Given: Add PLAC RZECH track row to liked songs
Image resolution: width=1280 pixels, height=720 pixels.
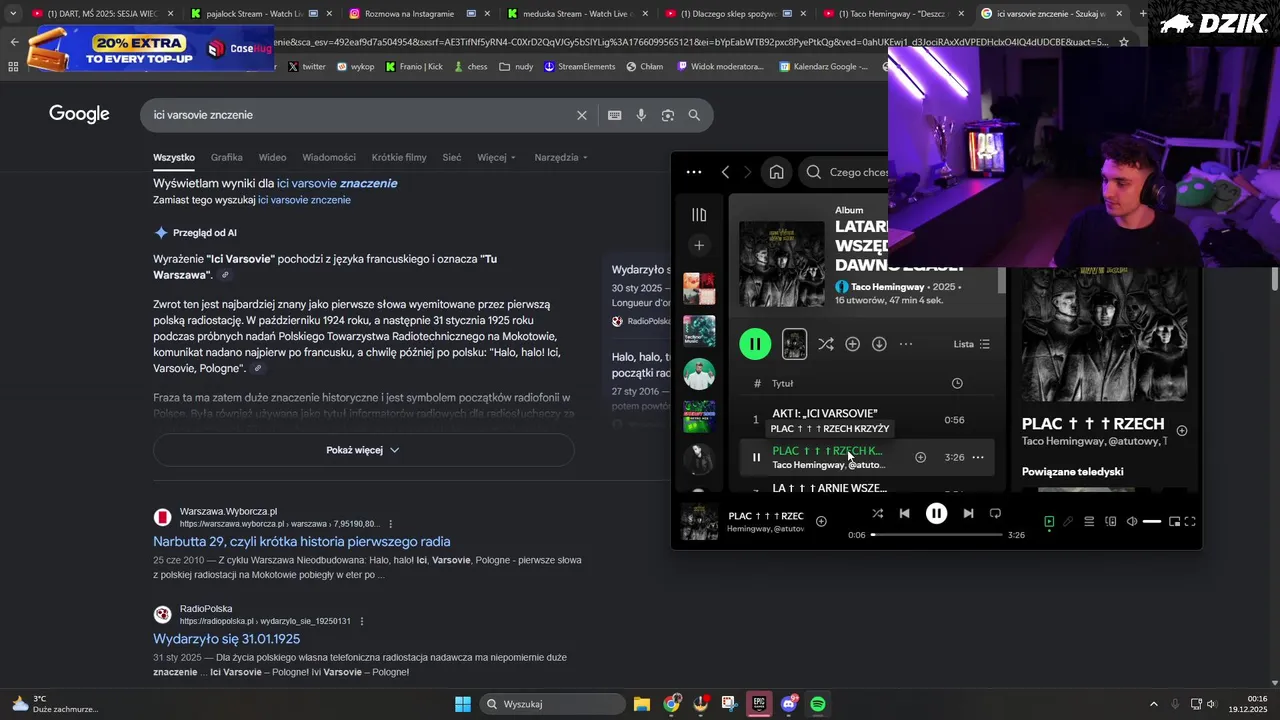Looking at the screenshot, I should pos(920,457).
